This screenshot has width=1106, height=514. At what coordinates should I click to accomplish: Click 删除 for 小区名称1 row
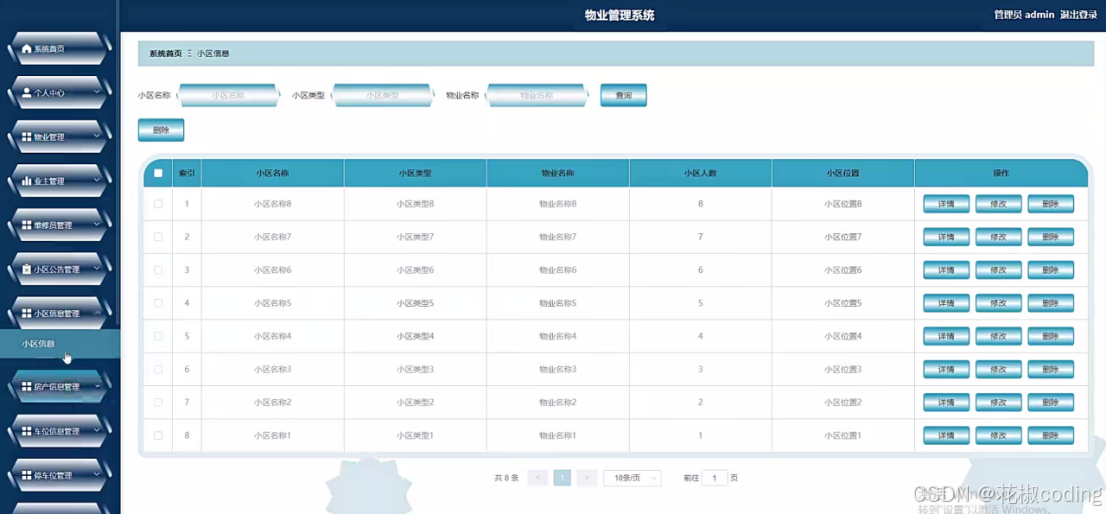[1050, 436]
